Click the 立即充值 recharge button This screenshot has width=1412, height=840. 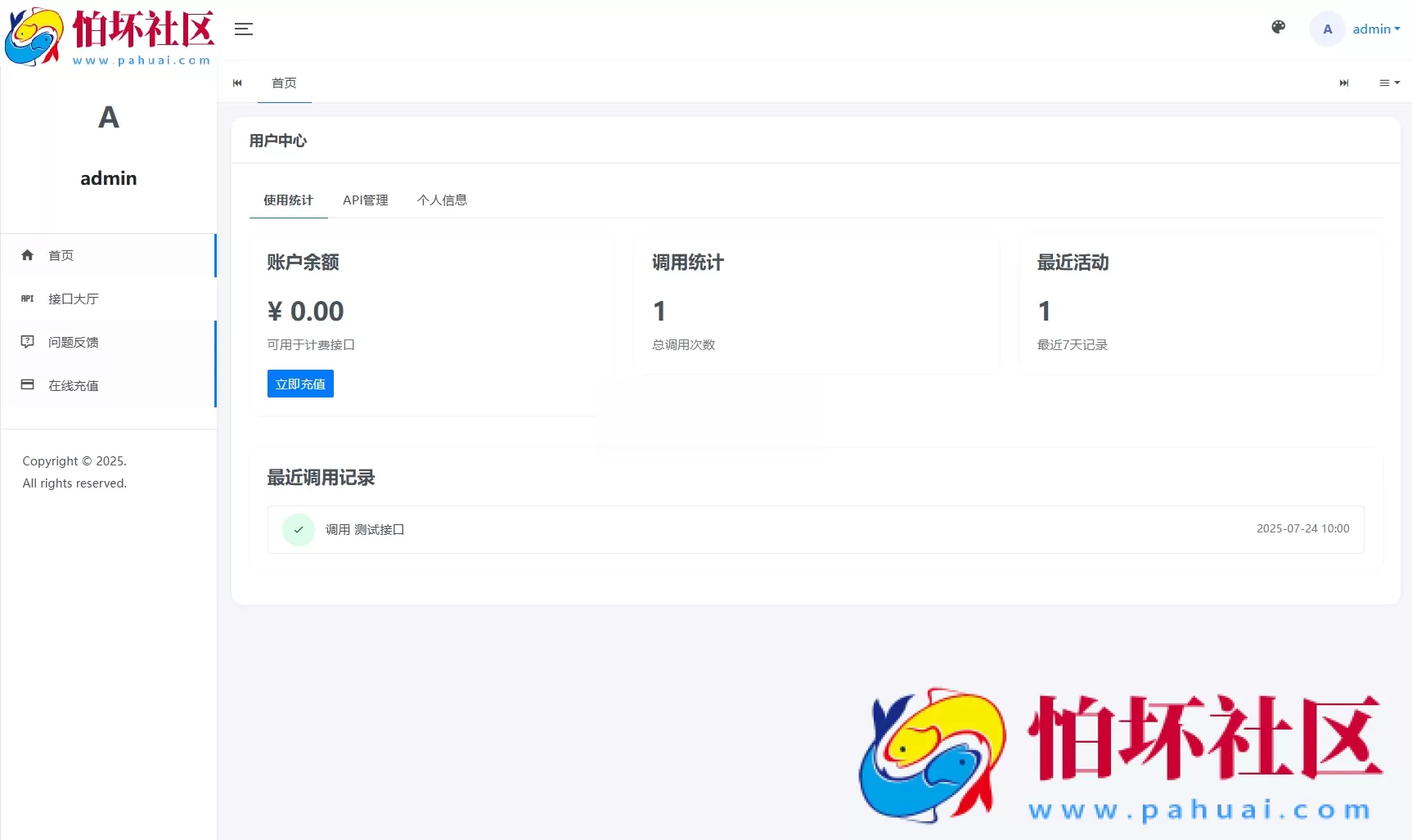pos(299,384)
